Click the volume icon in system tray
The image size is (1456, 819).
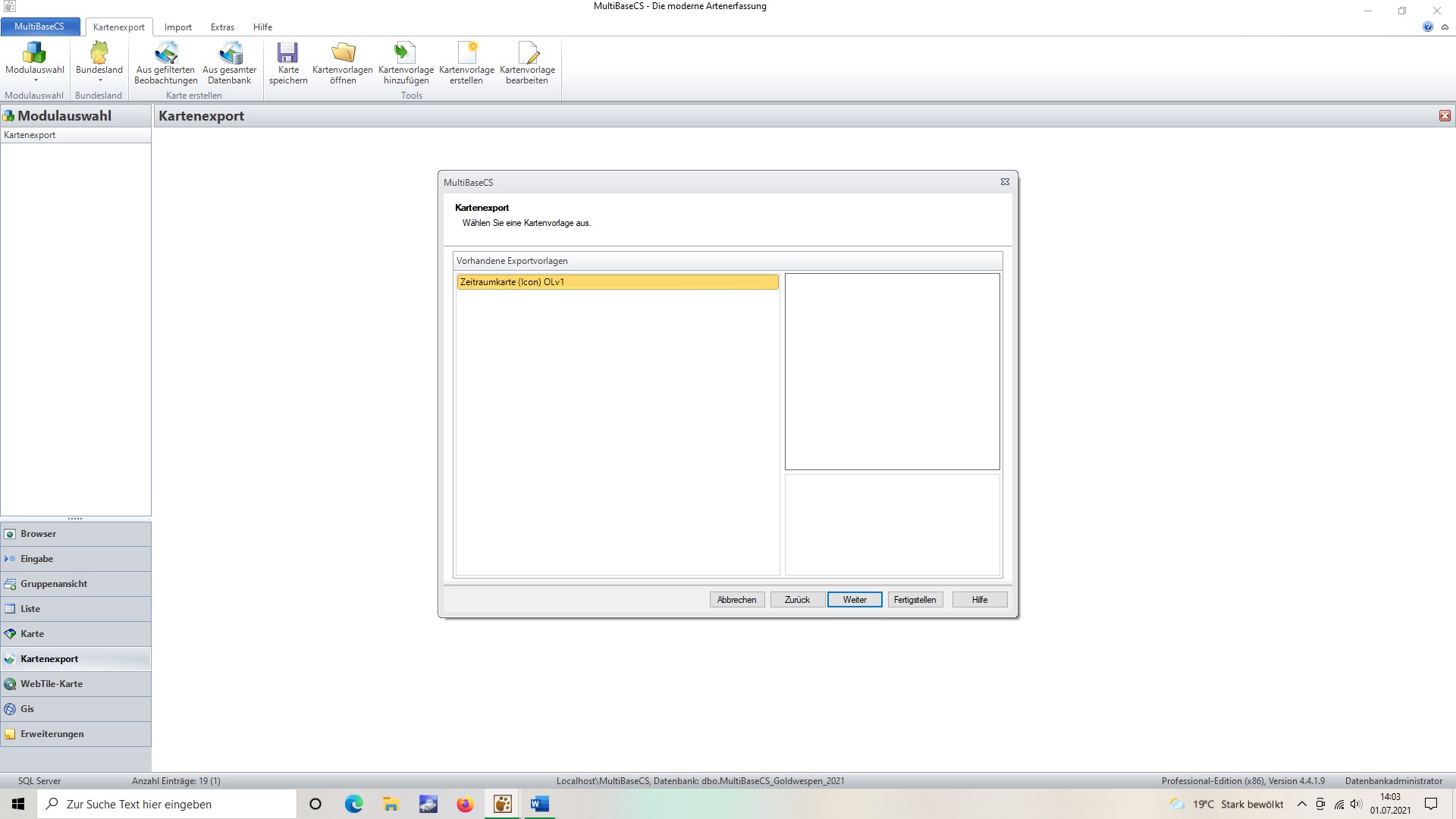coord(1357,804)
